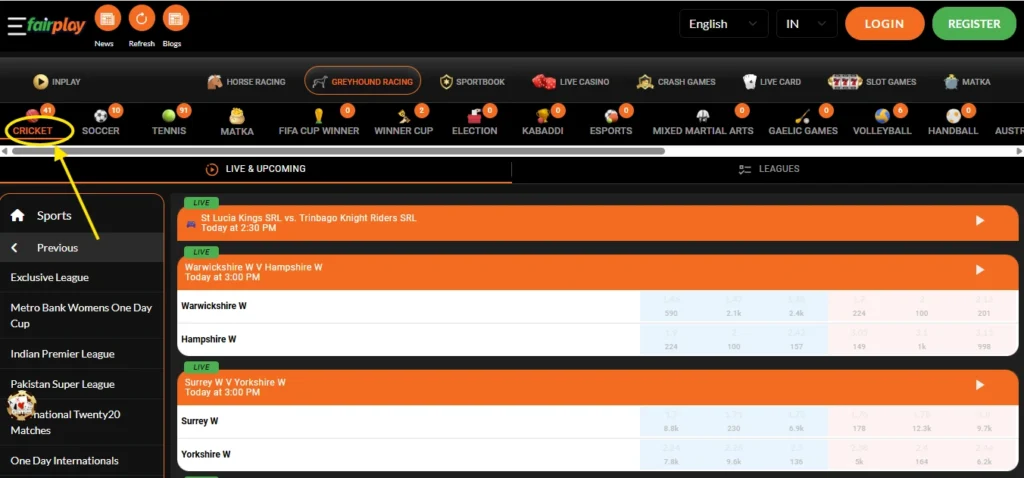
Task: Click the 998 lay odds for Hampshire W
Action: pyautogui.click(x=984, y=340)
